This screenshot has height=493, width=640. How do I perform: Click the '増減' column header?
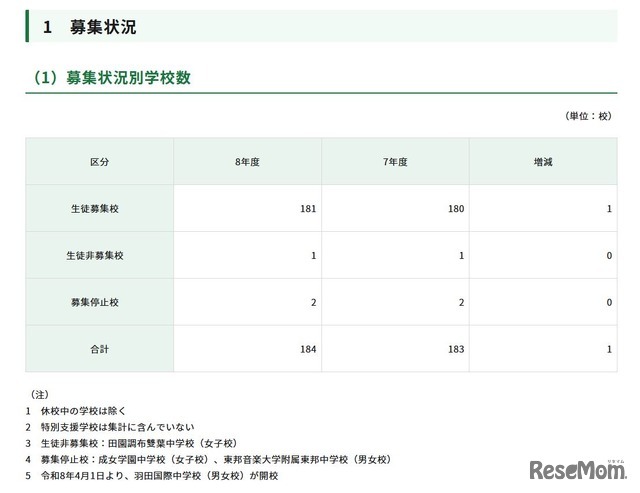(543, 162)
